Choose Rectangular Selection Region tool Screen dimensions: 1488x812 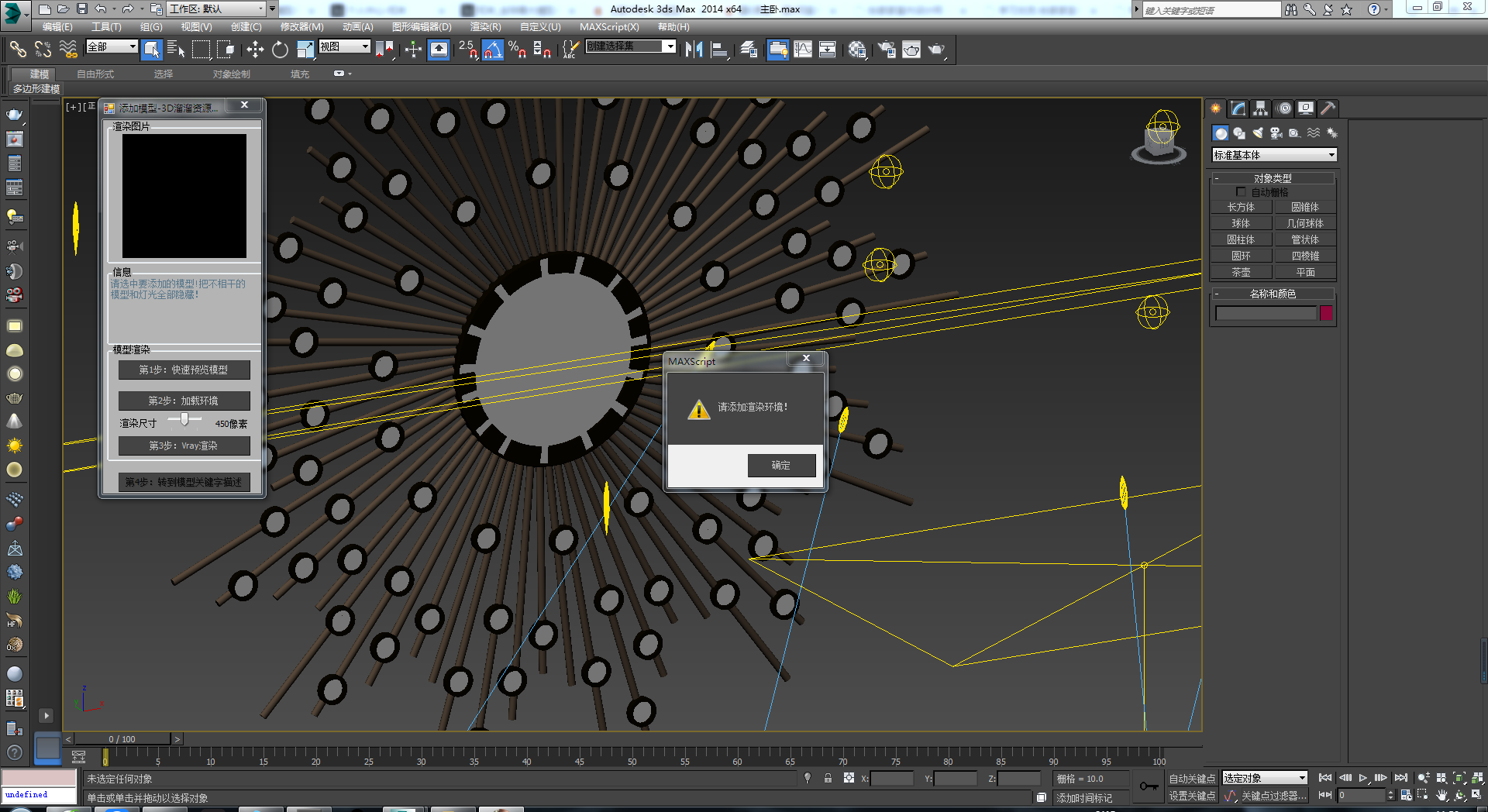point(201,50)
